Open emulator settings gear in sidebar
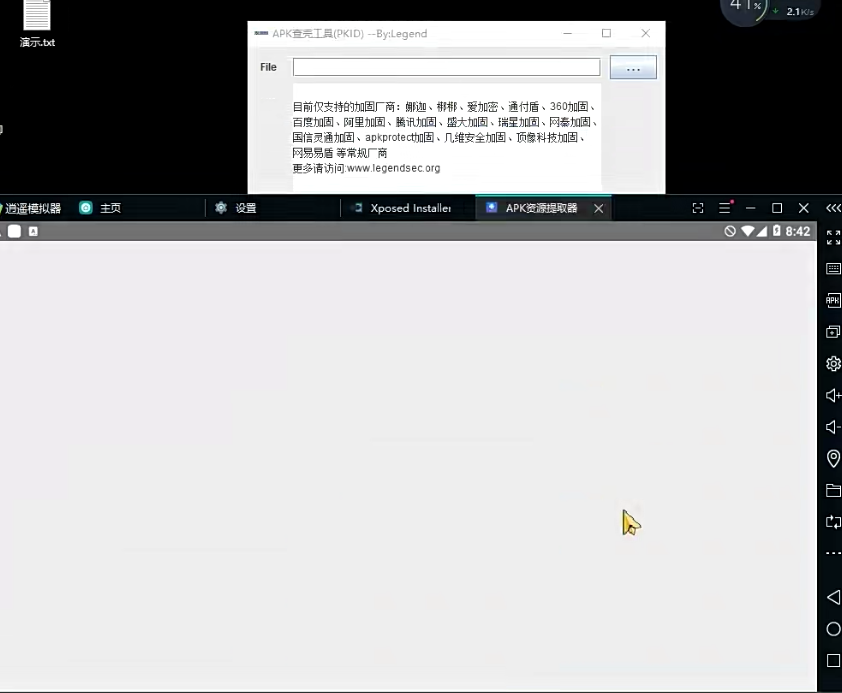 pos(833,364)
